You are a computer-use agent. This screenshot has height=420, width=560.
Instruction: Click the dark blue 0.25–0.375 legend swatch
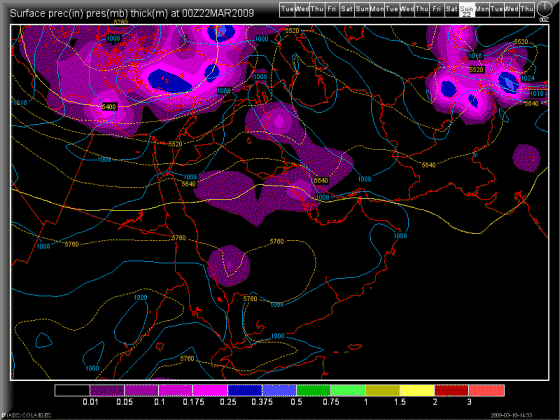point(245,390)
